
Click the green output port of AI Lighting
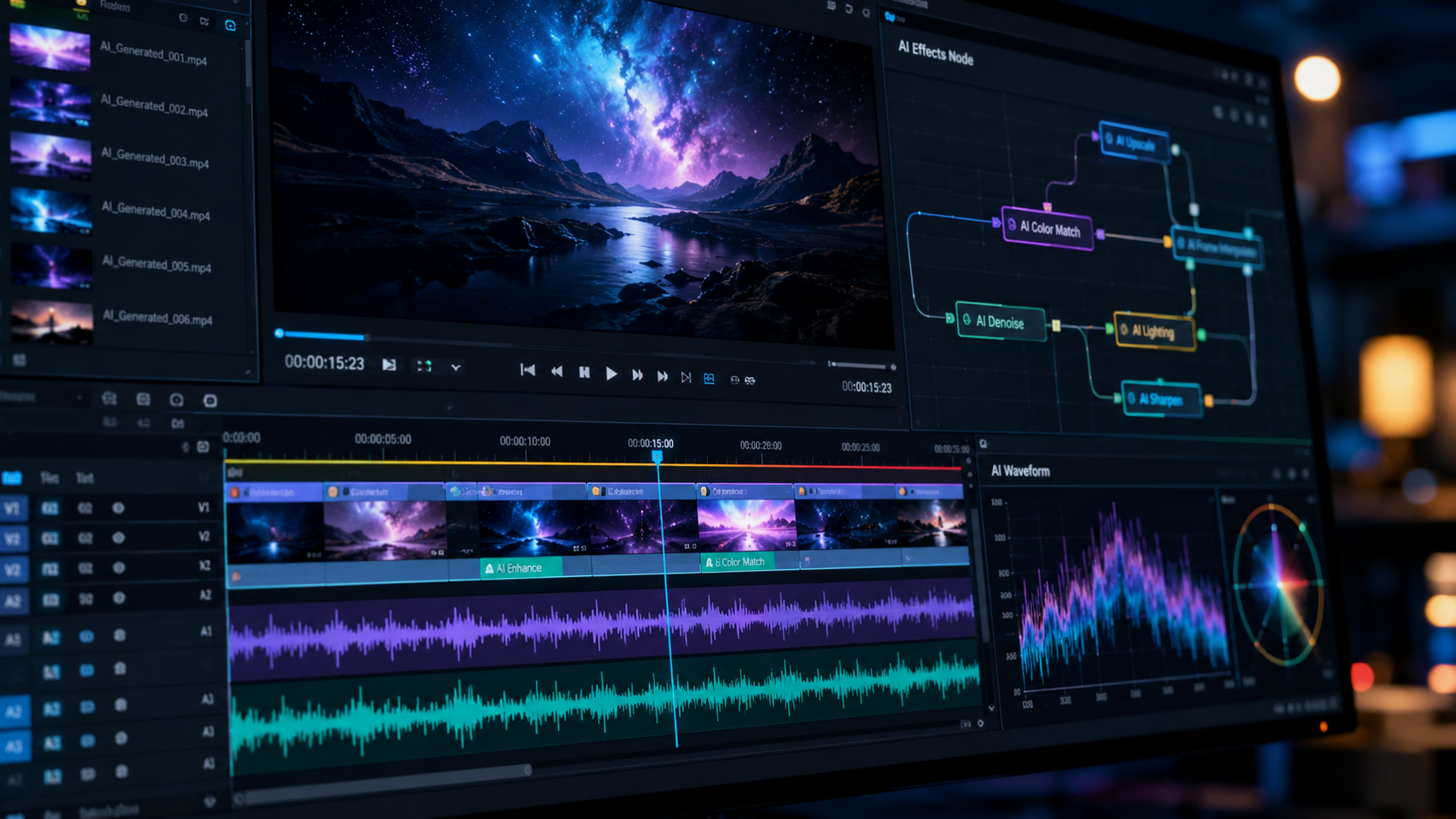(1202, 334)
